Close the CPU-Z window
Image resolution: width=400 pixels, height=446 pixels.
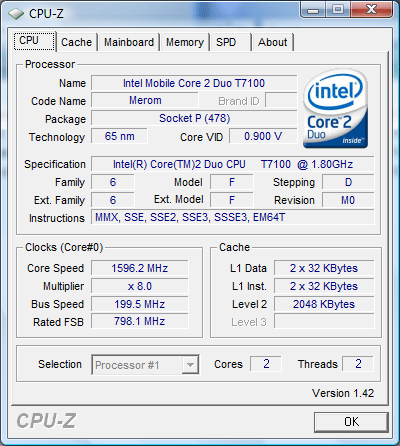click(371, 10)
